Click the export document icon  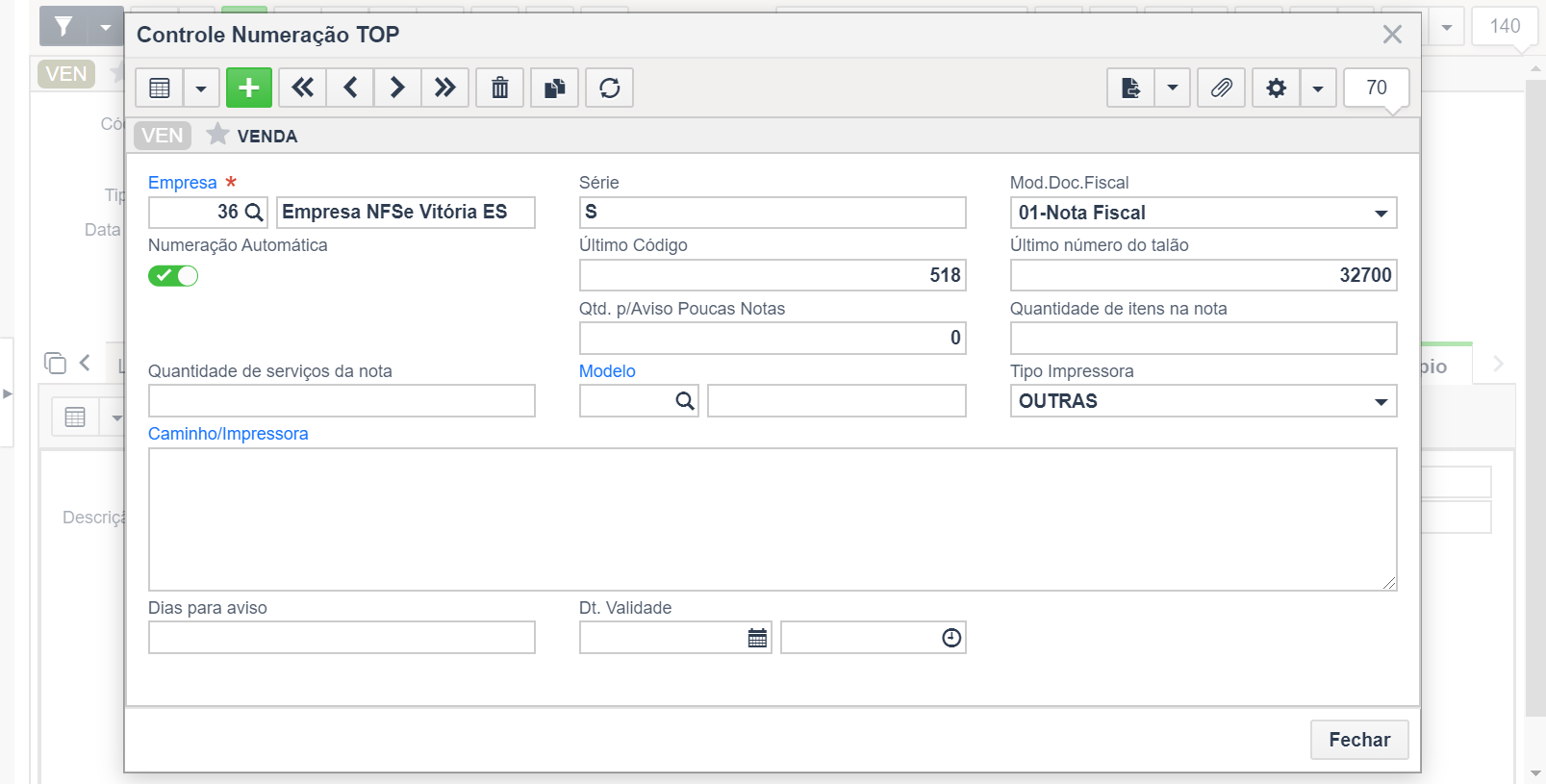pos(1131,88)
